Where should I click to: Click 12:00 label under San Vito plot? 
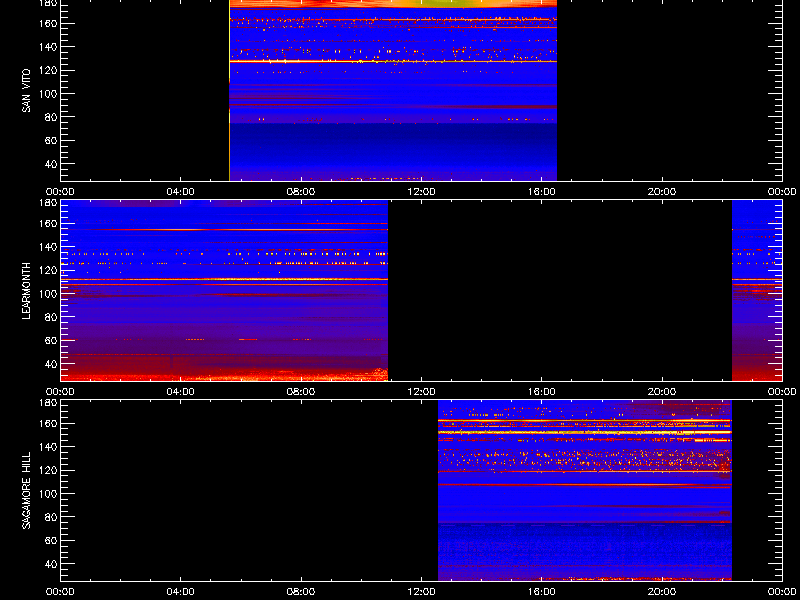tap(421, 192)
